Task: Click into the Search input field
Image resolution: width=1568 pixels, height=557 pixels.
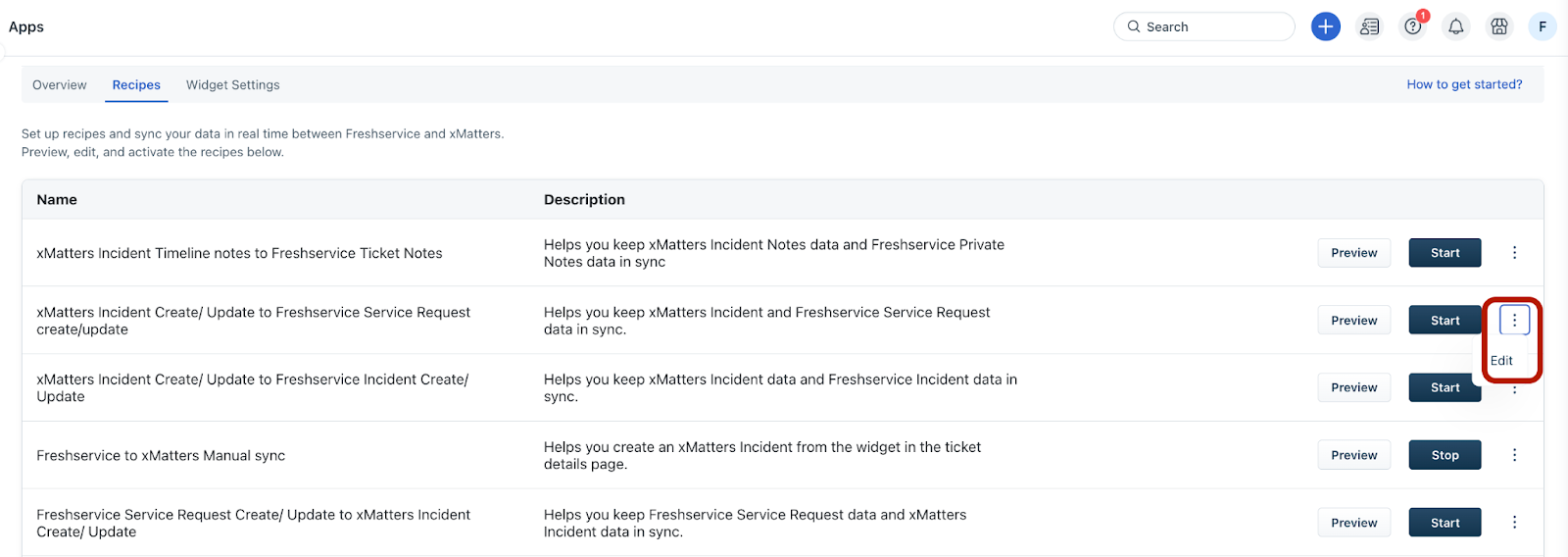Action: pyautogui.click(x=1215, y=26)
